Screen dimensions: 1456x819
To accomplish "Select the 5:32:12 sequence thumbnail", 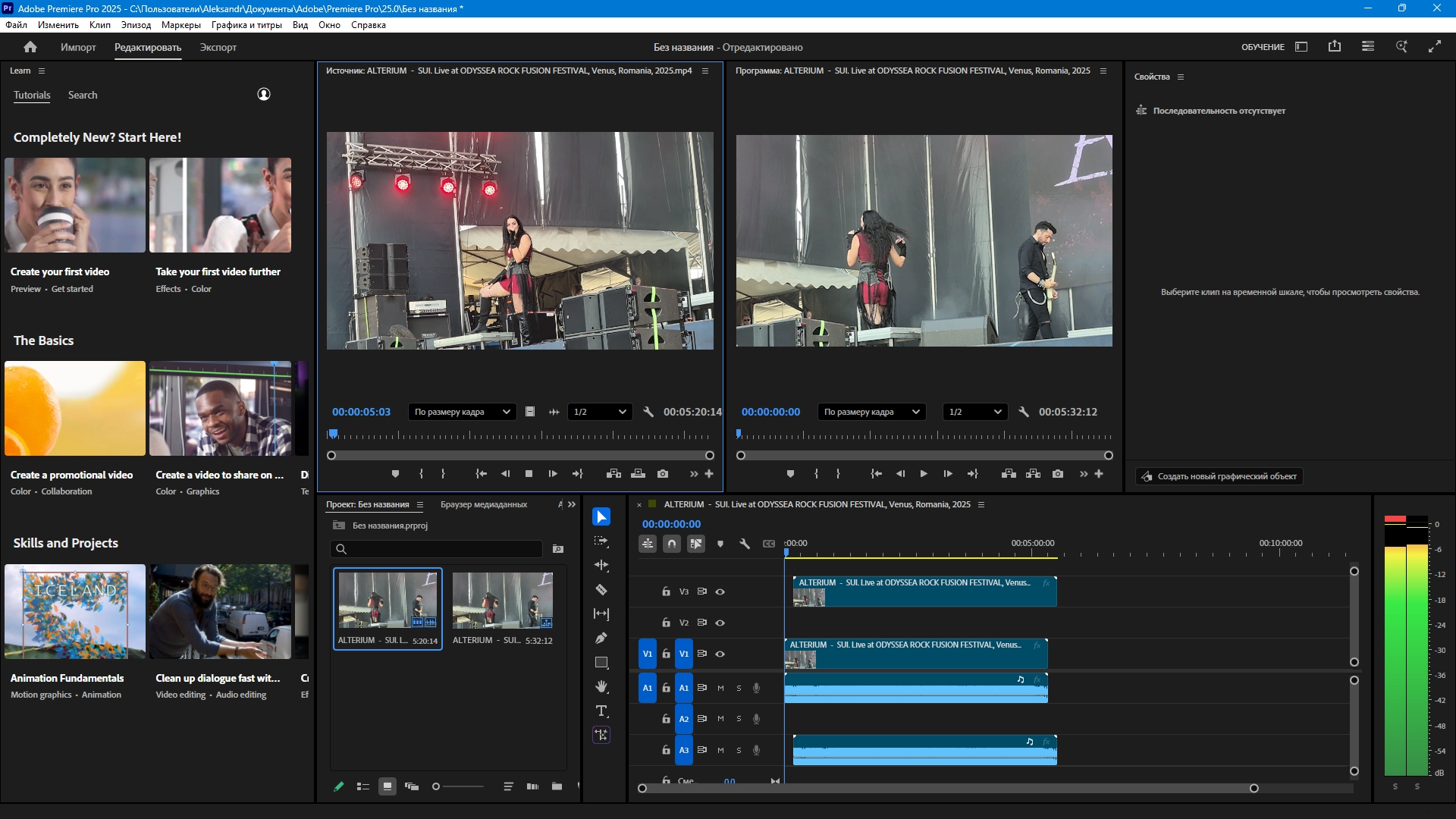I will [x=502, y=601].
